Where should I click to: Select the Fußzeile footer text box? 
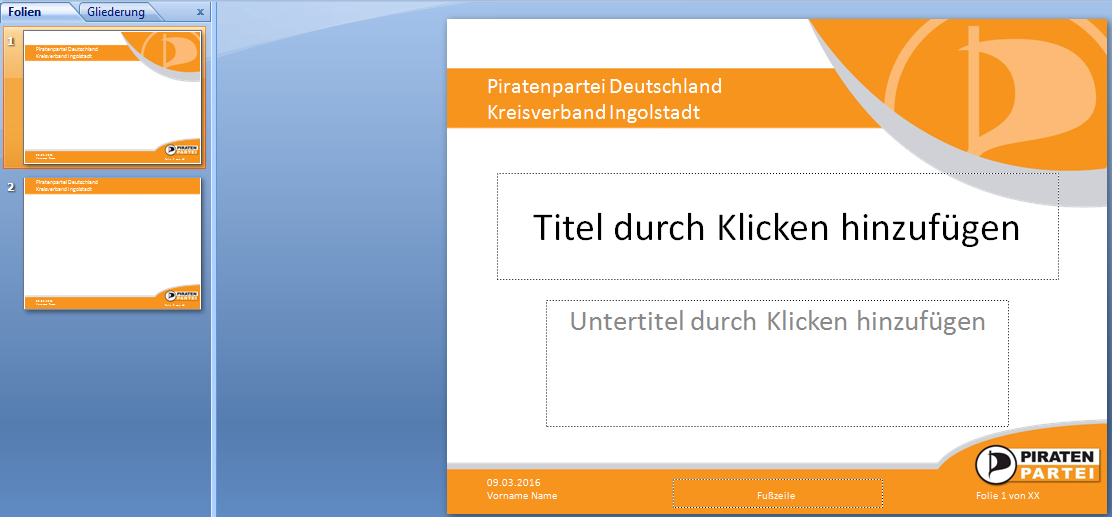777,495
